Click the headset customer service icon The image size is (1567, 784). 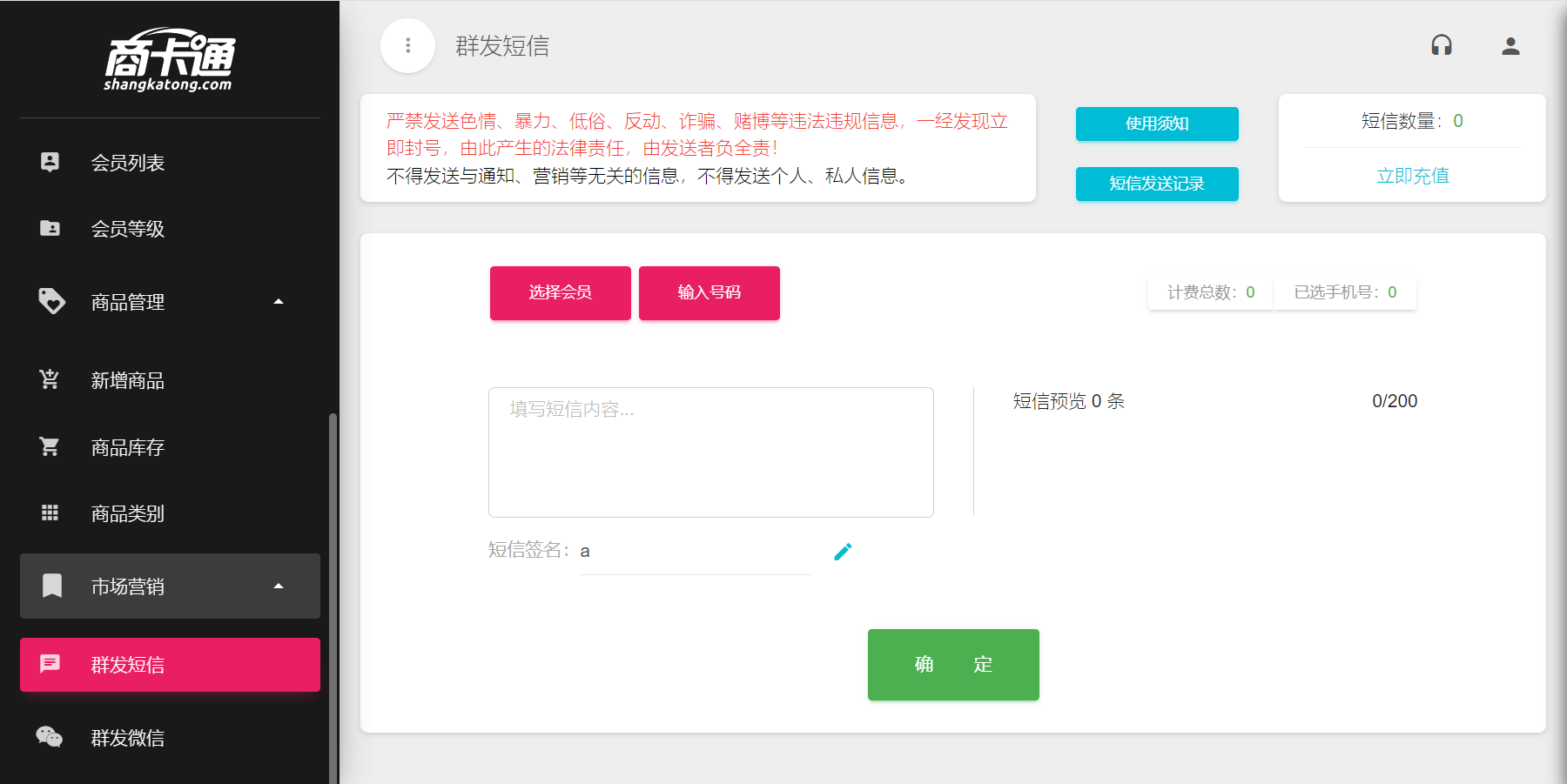click(x=1442, y=45)
